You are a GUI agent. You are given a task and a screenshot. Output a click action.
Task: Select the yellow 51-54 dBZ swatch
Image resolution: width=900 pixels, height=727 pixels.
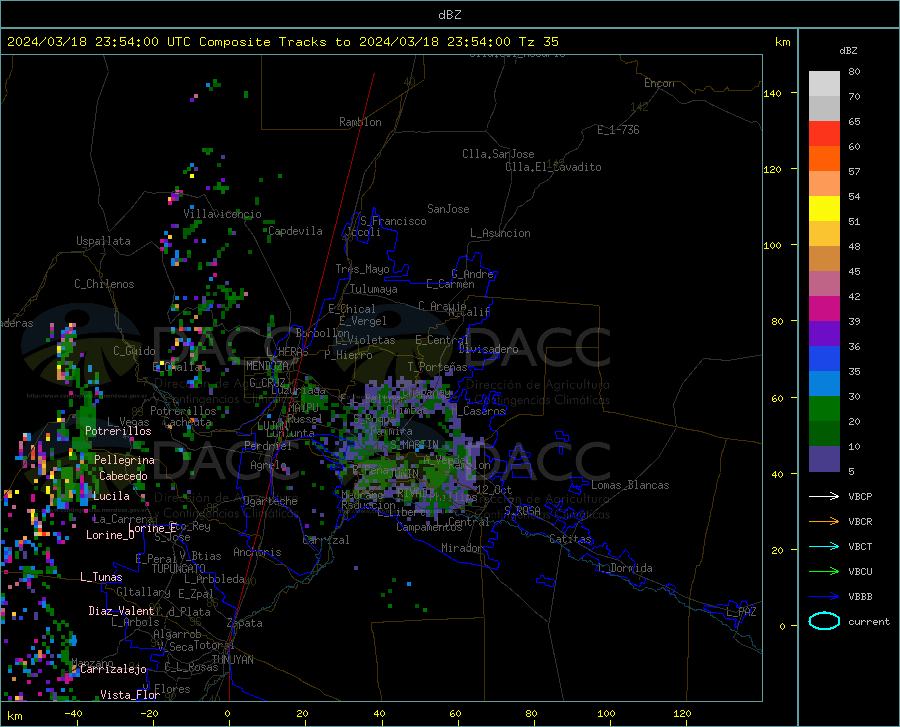824,209
